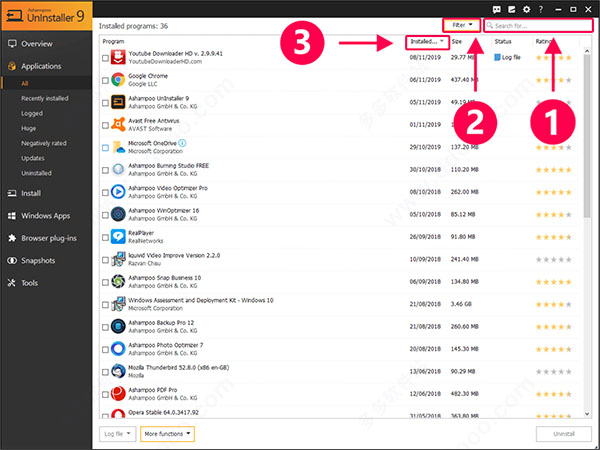Click the OneDrive info badge icon
The width and height of the screenshot is (600, 450).
tap(183, 143)
